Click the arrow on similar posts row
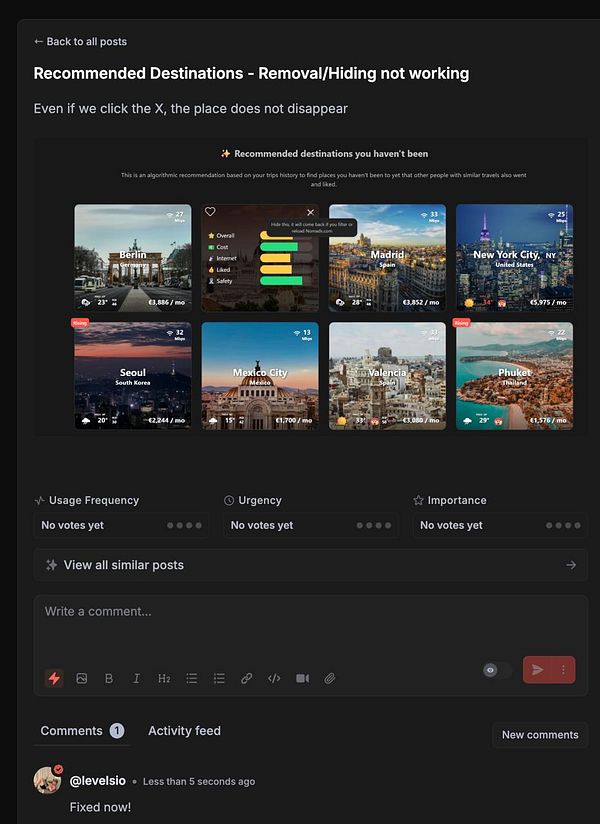Screen dimensions: 600x824 click(571, 565)
